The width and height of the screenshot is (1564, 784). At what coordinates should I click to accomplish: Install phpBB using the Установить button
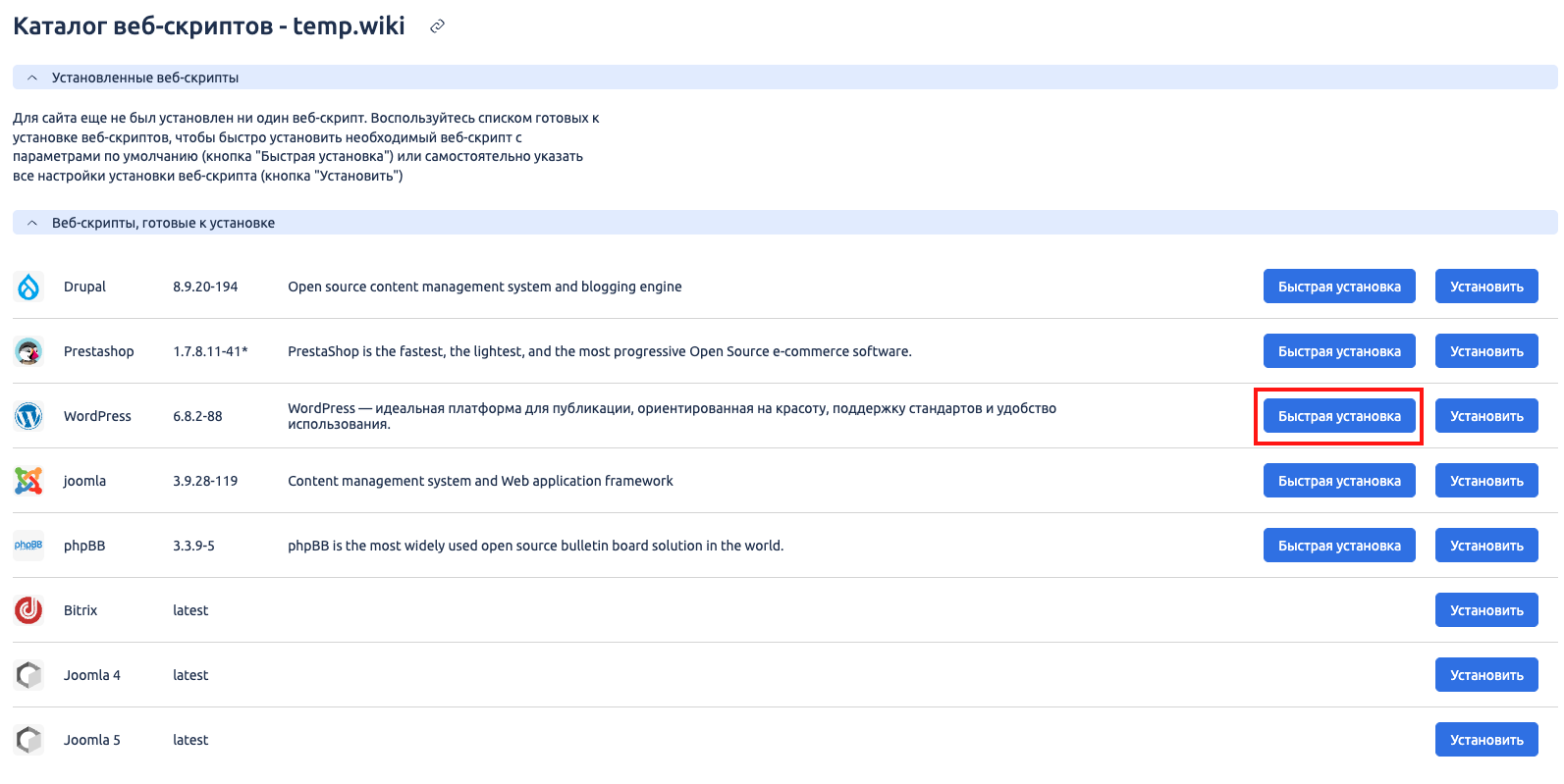[x=1486, y=546]
